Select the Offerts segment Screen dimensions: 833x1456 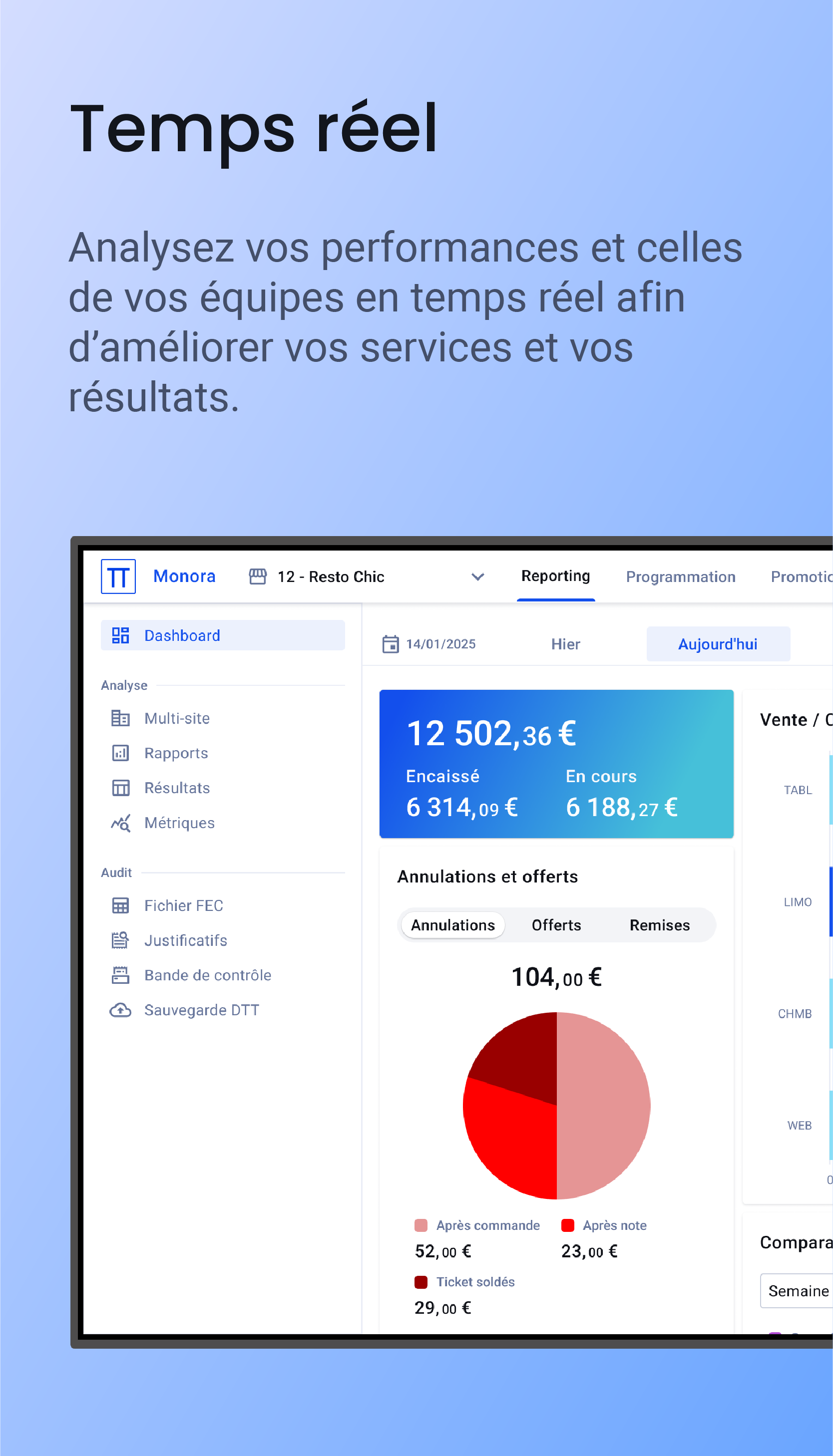[x=557, y=925]
